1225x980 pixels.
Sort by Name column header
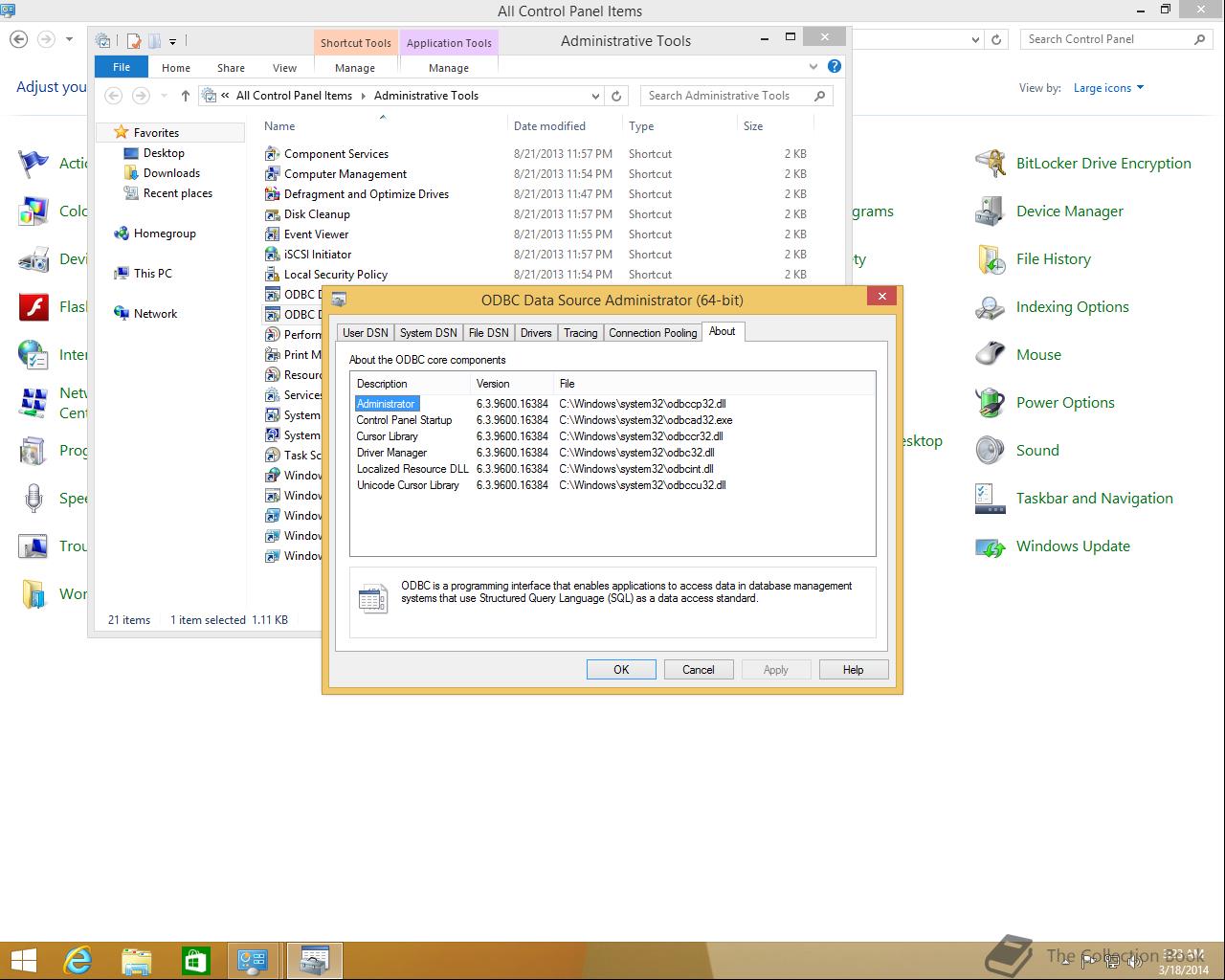point(384,126)
